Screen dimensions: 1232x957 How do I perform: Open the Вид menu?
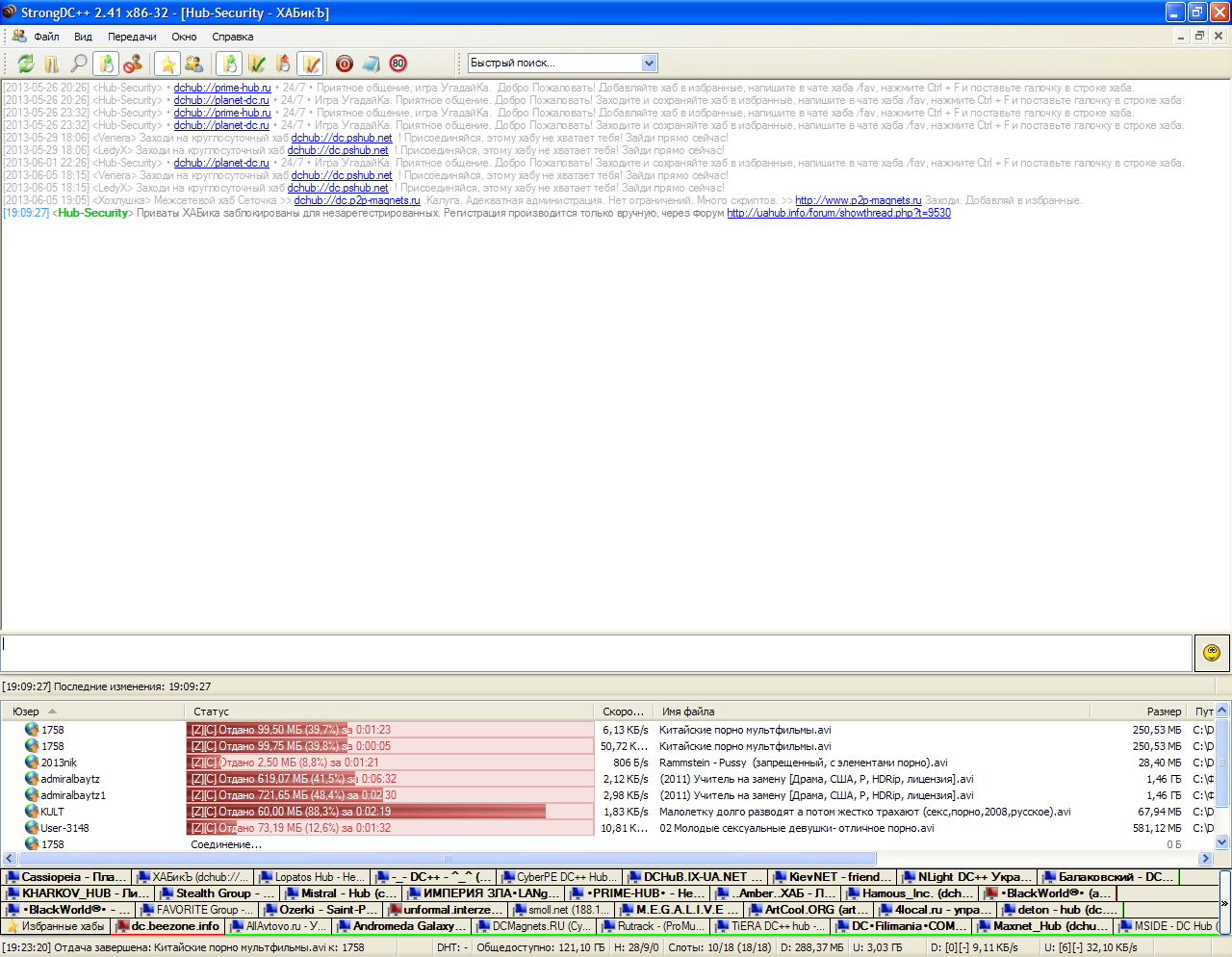coord(83,37)
